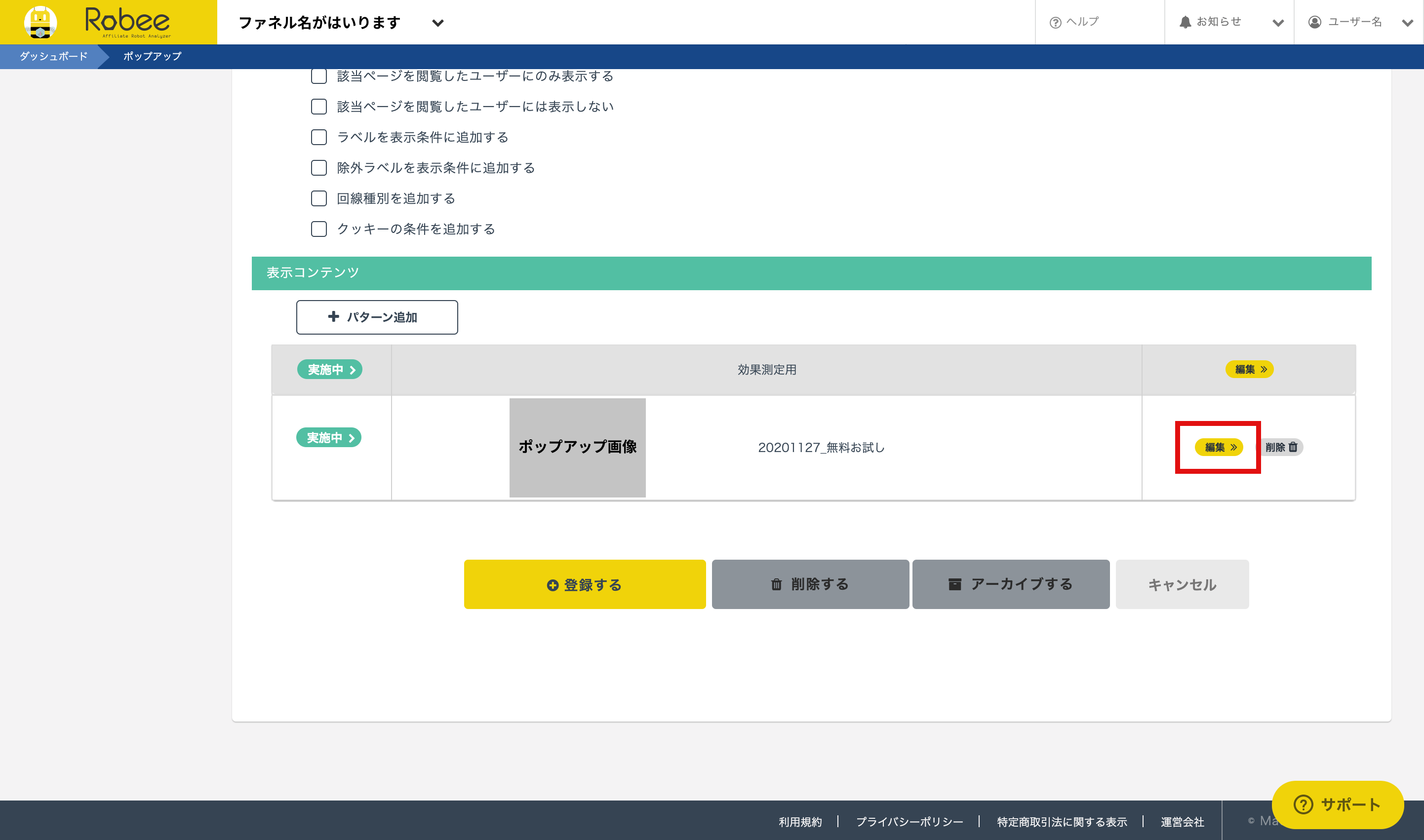Click 実施中 status pill in header row
The width and height of the screenshot is (1424, 840).
tap(329, 370)
